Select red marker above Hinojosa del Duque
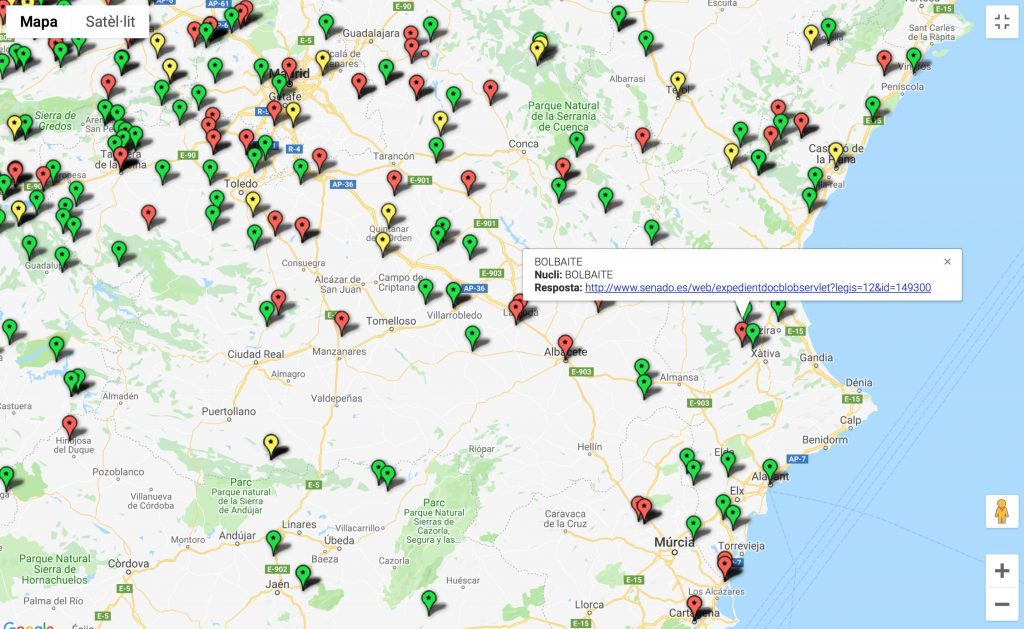The height and width of the screenshot is (629, 1024). (69, 424)
